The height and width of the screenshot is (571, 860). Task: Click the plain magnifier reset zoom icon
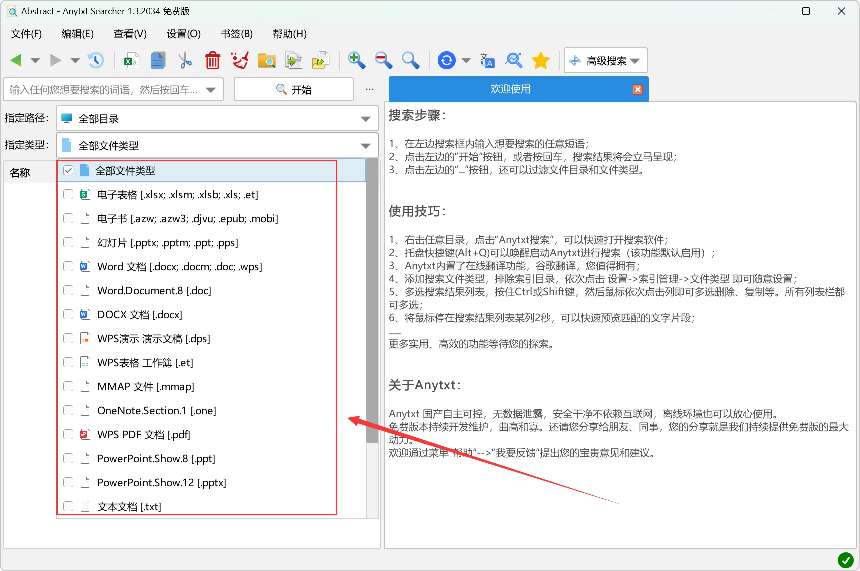tap(410, 60)
